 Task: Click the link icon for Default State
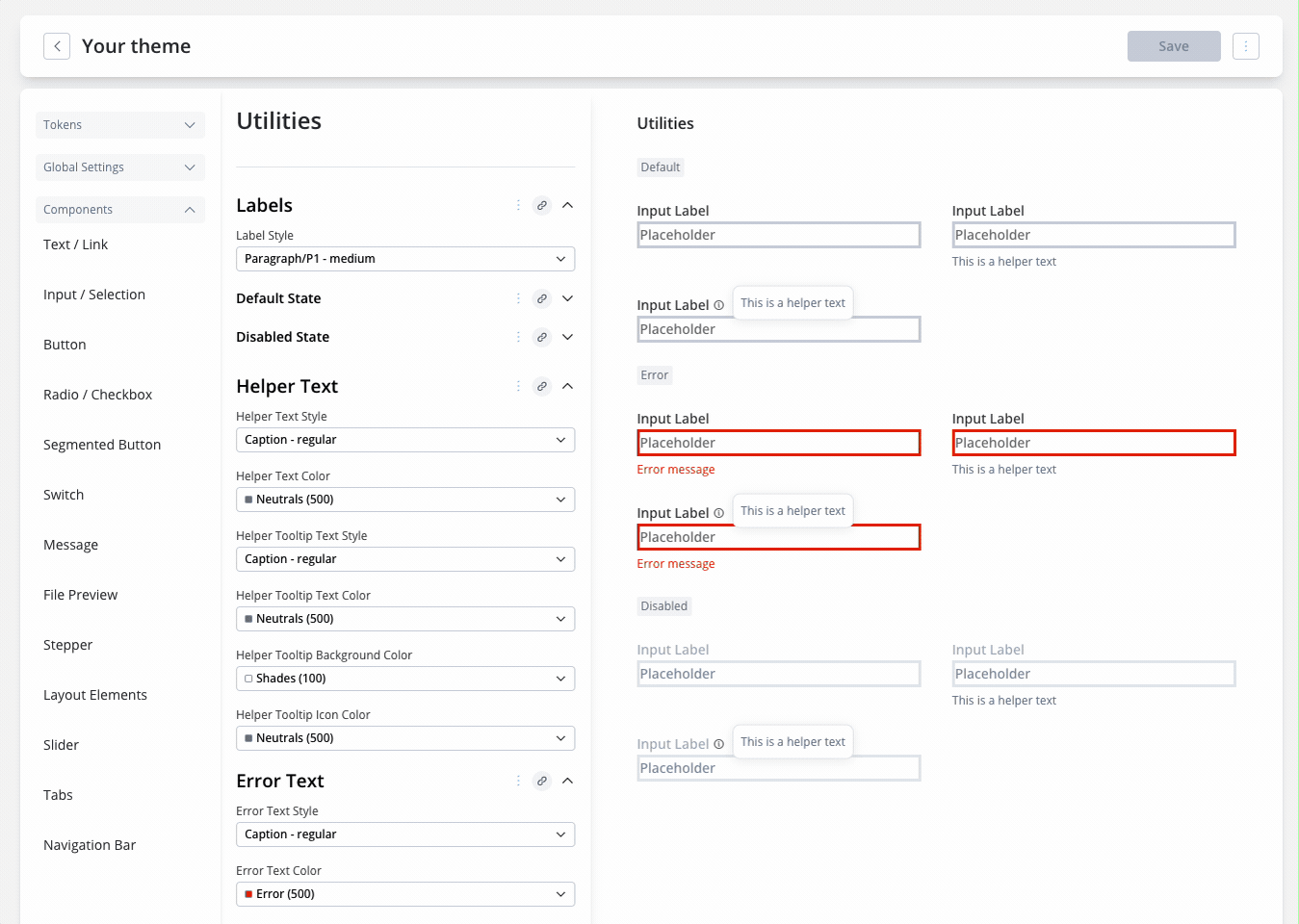(542, 298)
